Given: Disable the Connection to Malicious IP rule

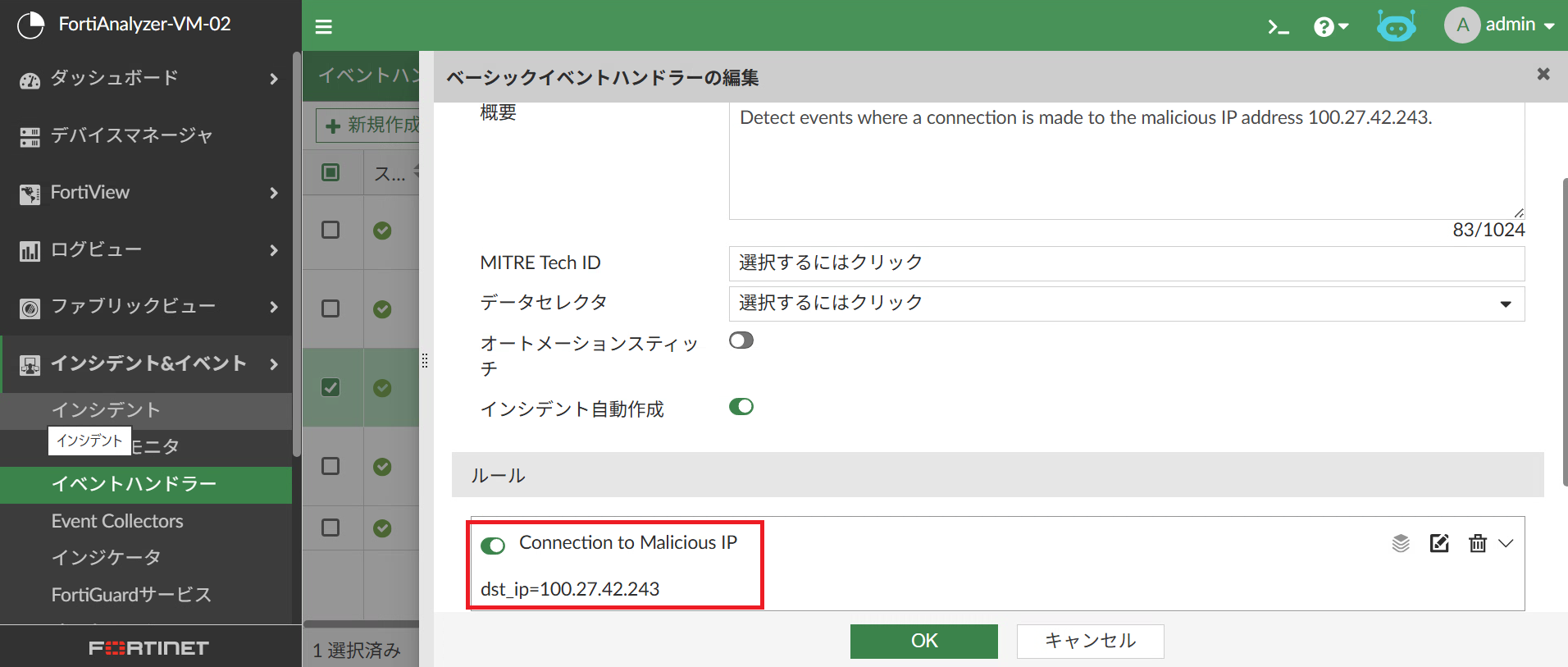Looking at the screenshot, I should pos(493,546).
